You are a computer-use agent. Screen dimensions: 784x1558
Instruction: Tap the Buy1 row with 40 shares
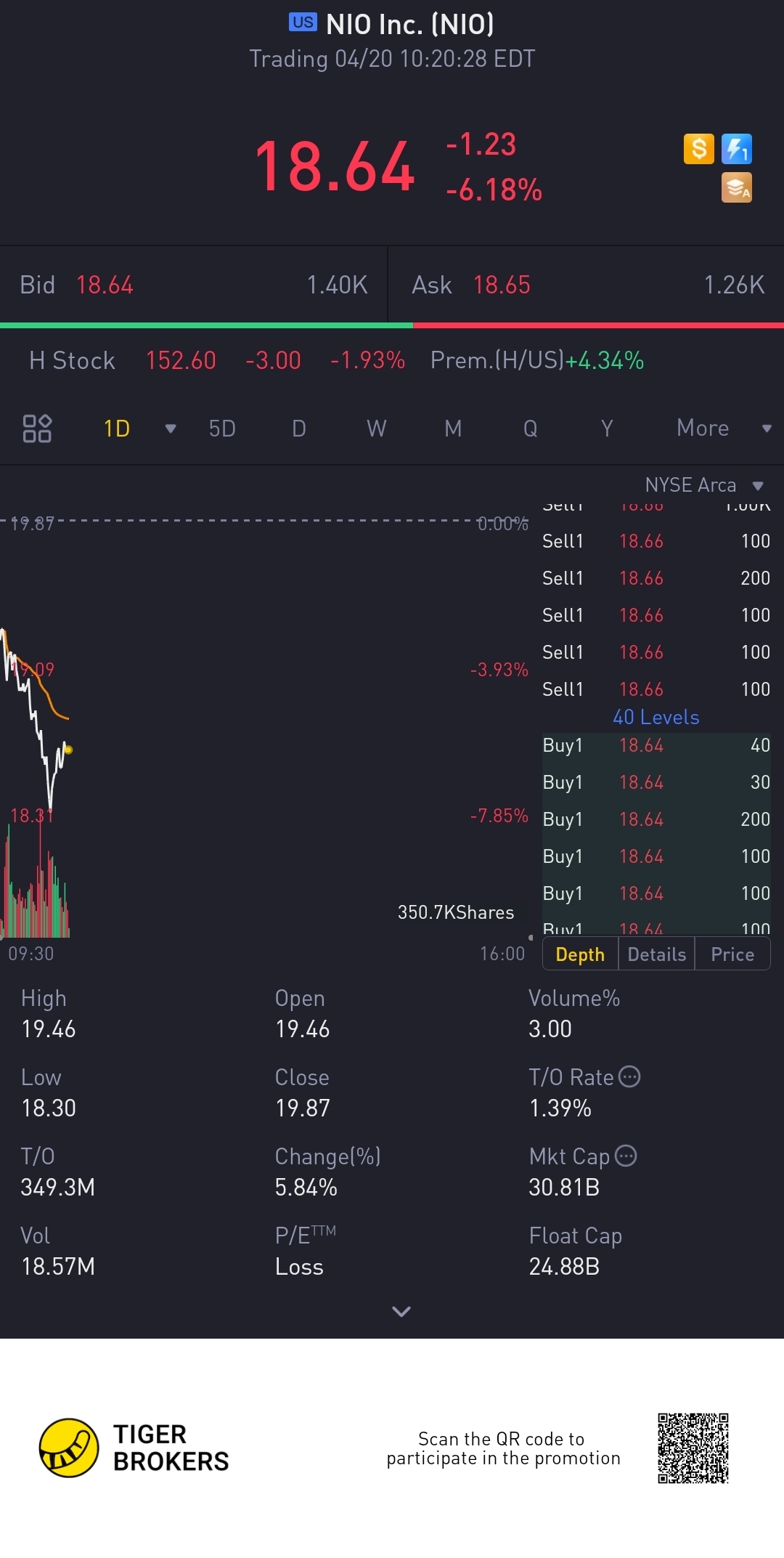[656, 746]
